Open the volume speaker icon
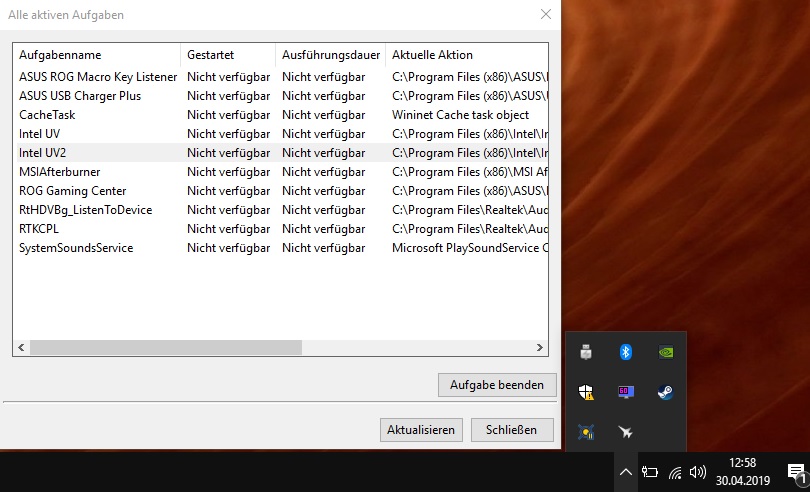 (697, 472)
